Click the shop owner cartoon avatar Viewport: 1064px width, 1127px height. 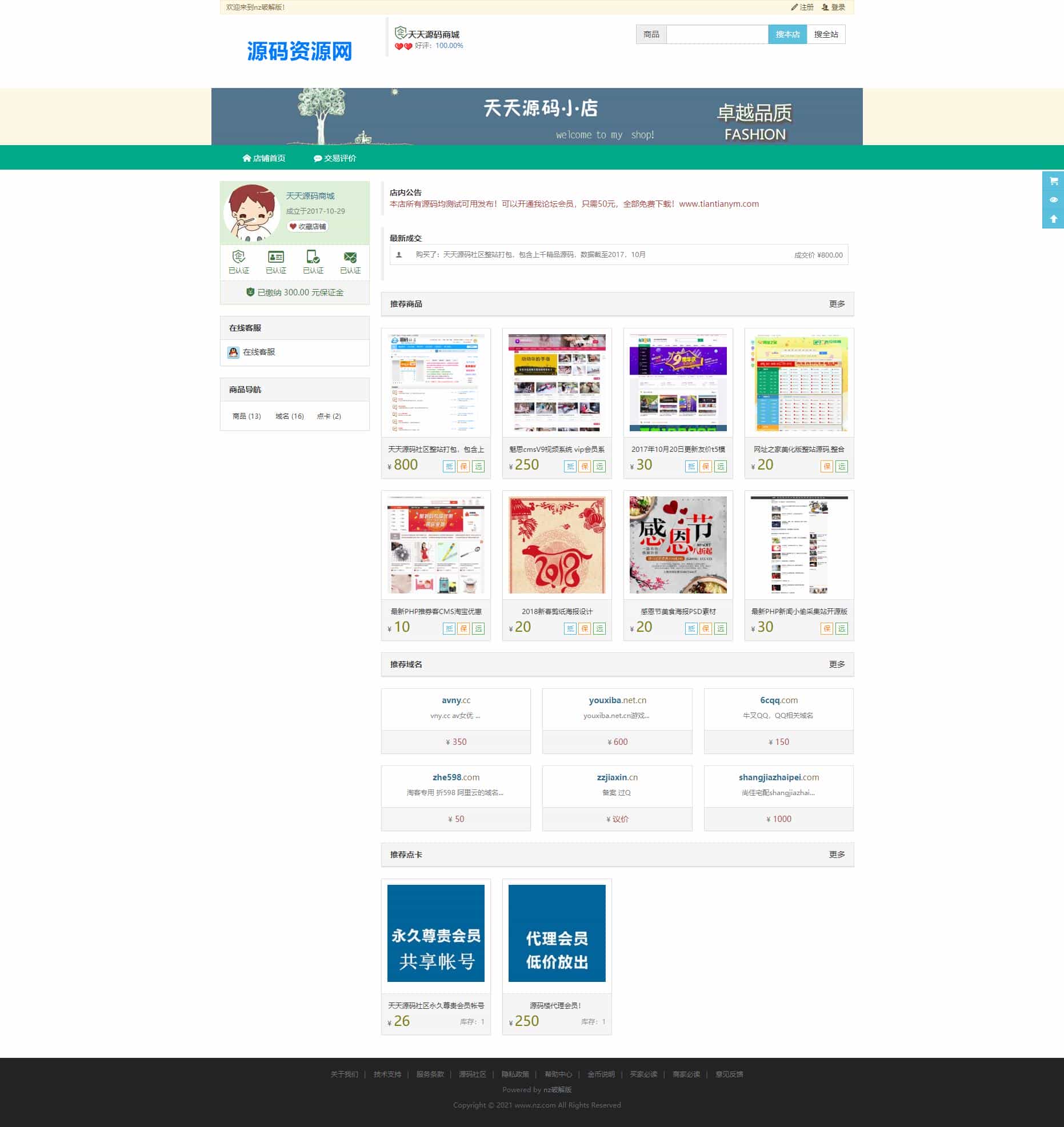point(251,212)
